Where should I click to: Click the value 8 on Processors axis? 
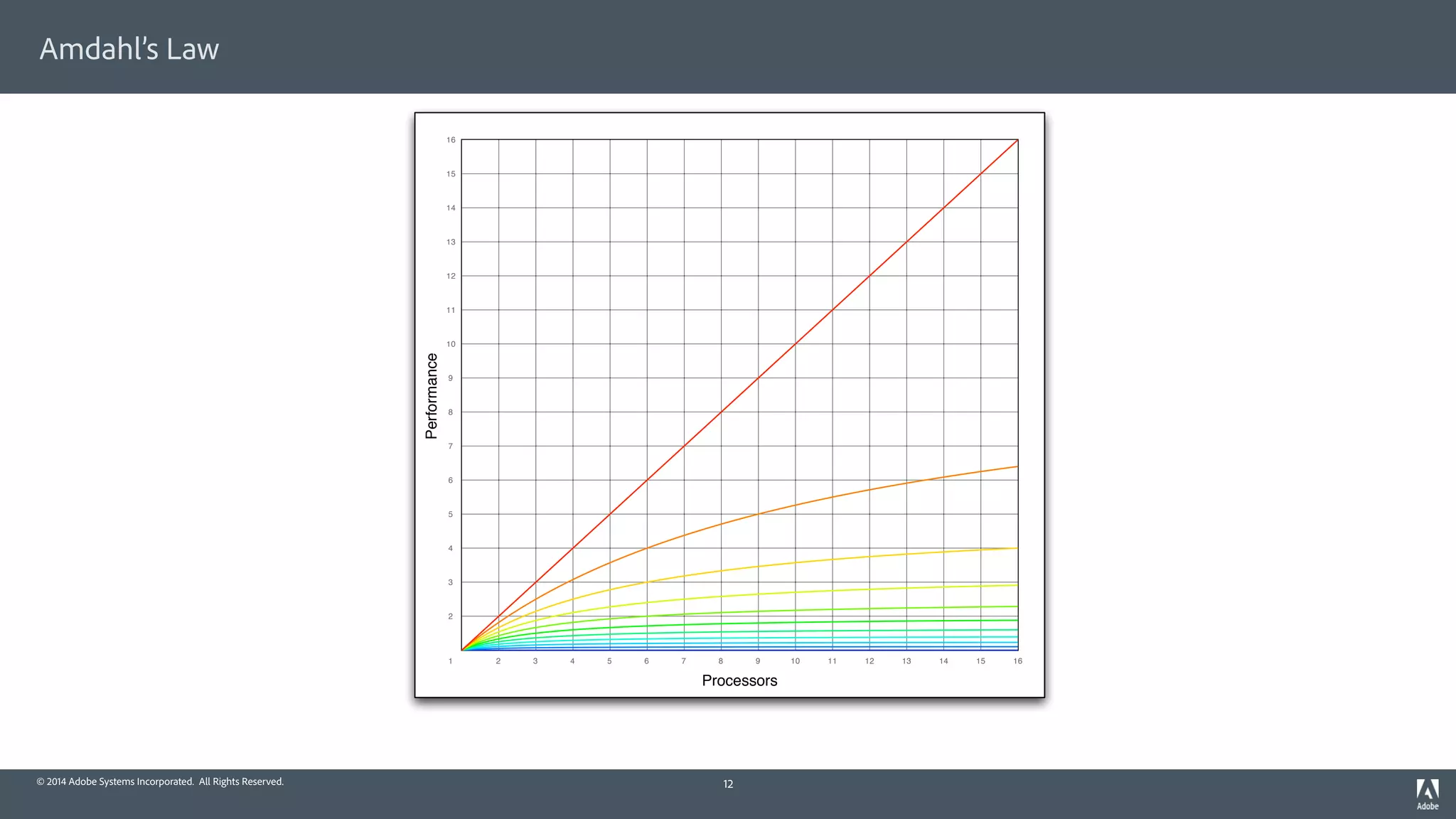pos(720,661)
